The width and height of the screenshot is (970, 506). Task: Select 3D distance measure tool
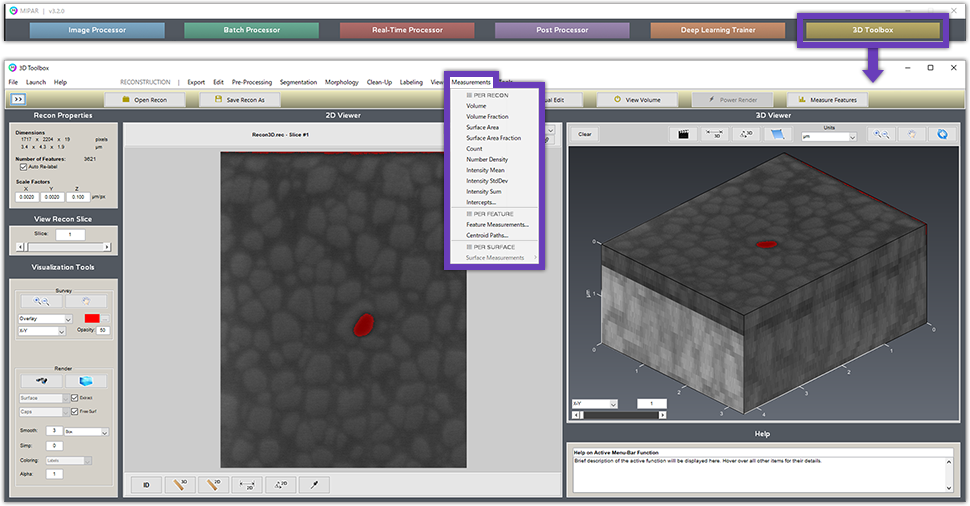[715, 134]
